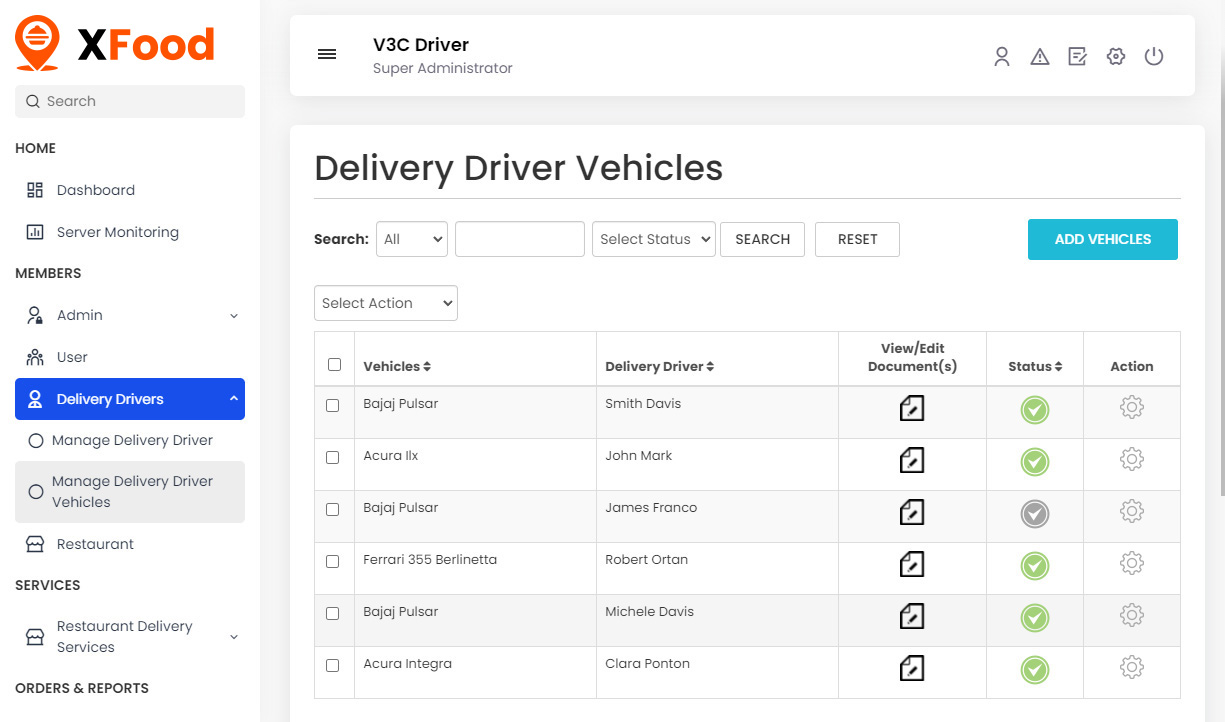
Task: Check the row for Acura Integra
Action: pyautogui.click(x=334, y=665)
